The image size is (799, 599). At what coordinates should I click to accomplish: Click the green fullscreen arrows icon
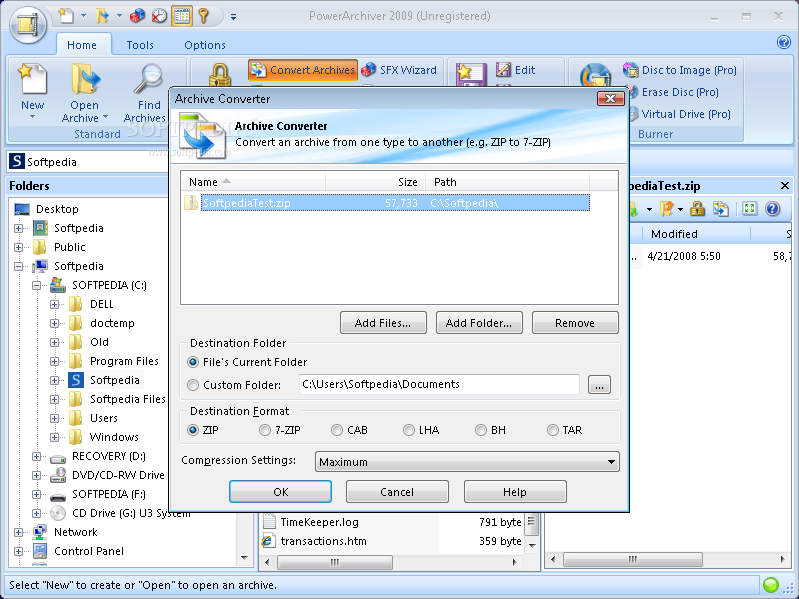coord(750,209)
